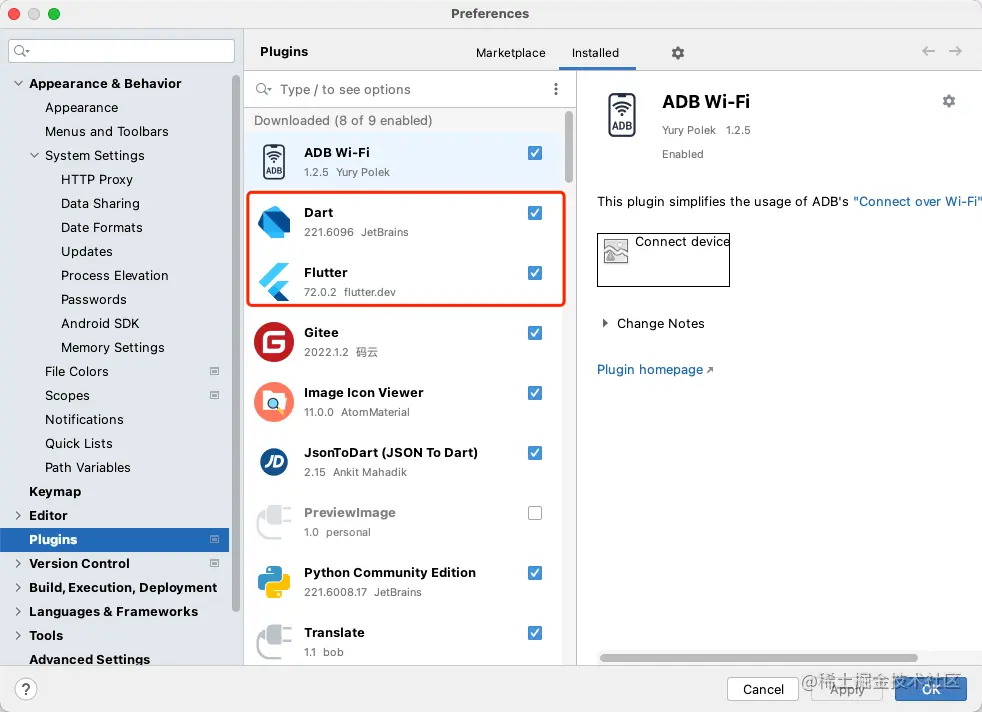
Task: Uncheck the Flutter plugin checkbox
Action: point(535,273)
